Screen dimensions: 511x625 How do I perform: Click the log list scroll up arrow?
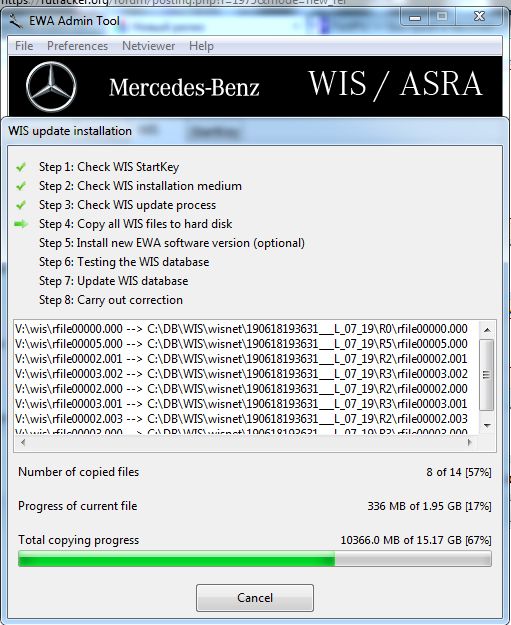487,330
